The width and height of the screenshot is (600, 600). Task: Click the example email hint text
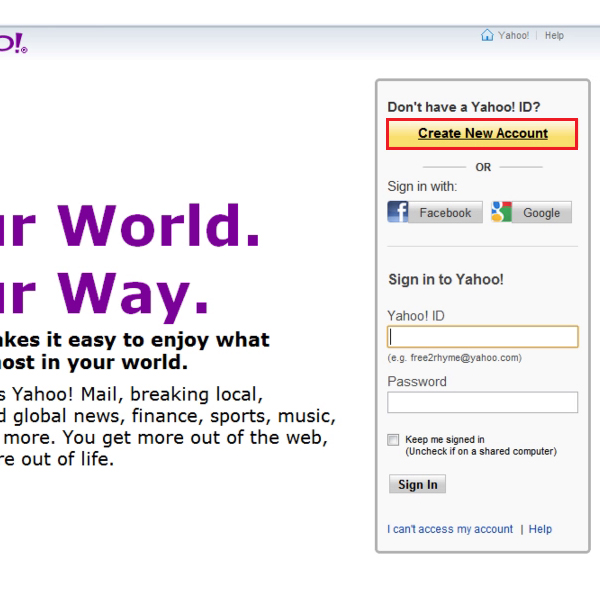click(455, 358)
